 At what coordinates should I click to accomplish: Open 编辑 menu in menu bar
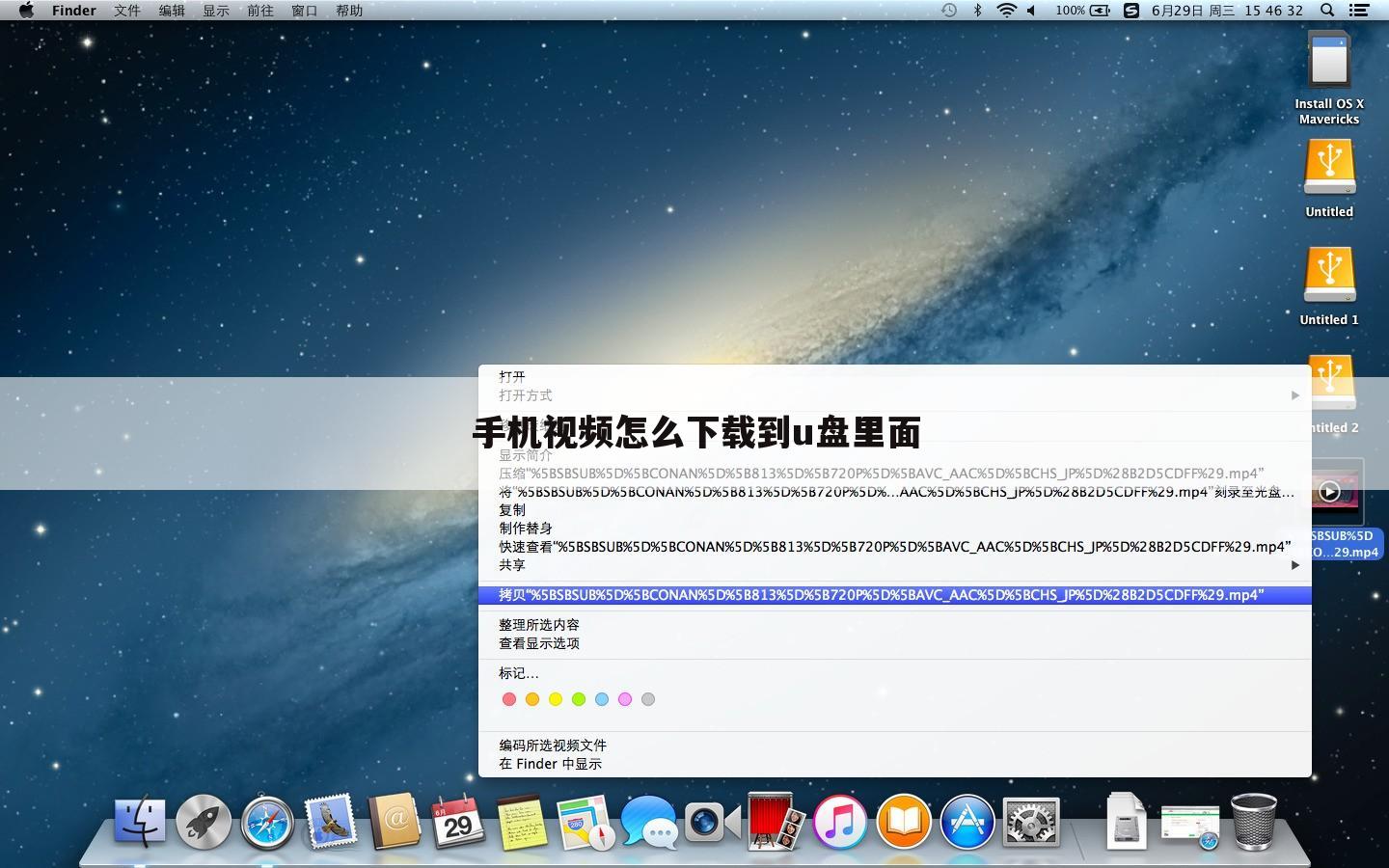pyautogui.click(x=172, y=11)
